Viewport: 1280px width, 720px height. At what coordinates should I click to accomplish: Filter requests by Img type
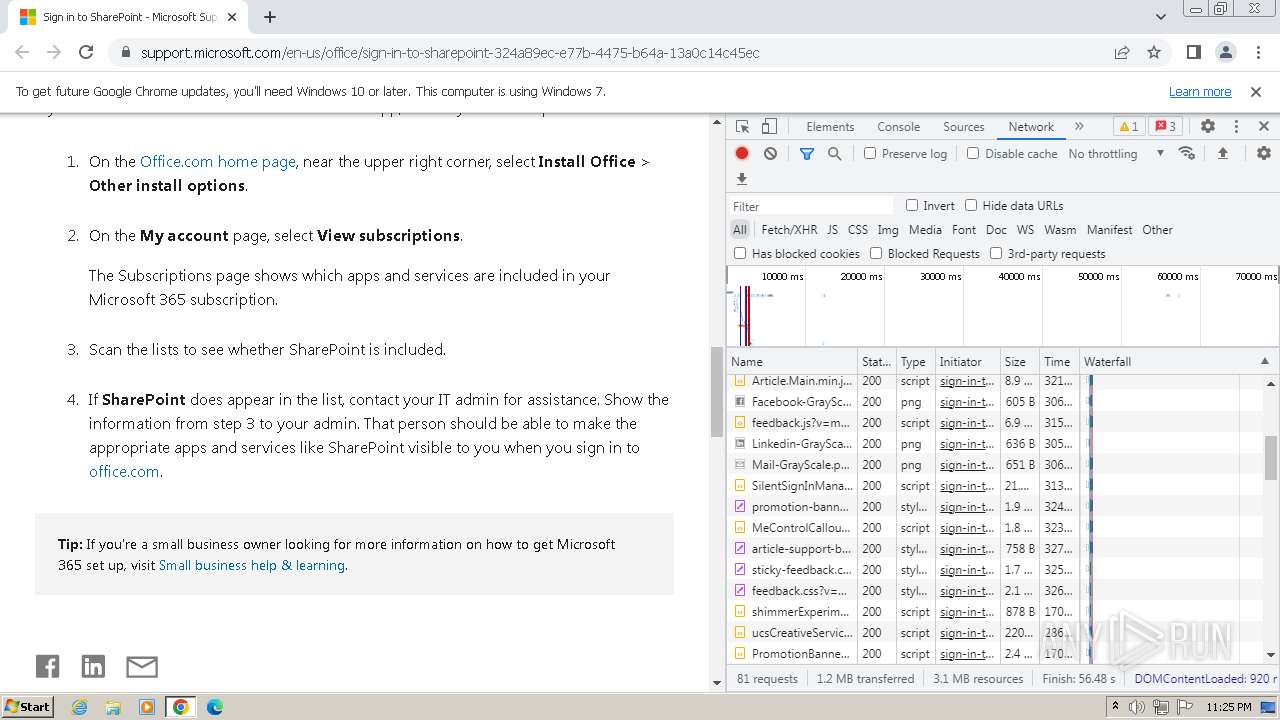[888, 230]
